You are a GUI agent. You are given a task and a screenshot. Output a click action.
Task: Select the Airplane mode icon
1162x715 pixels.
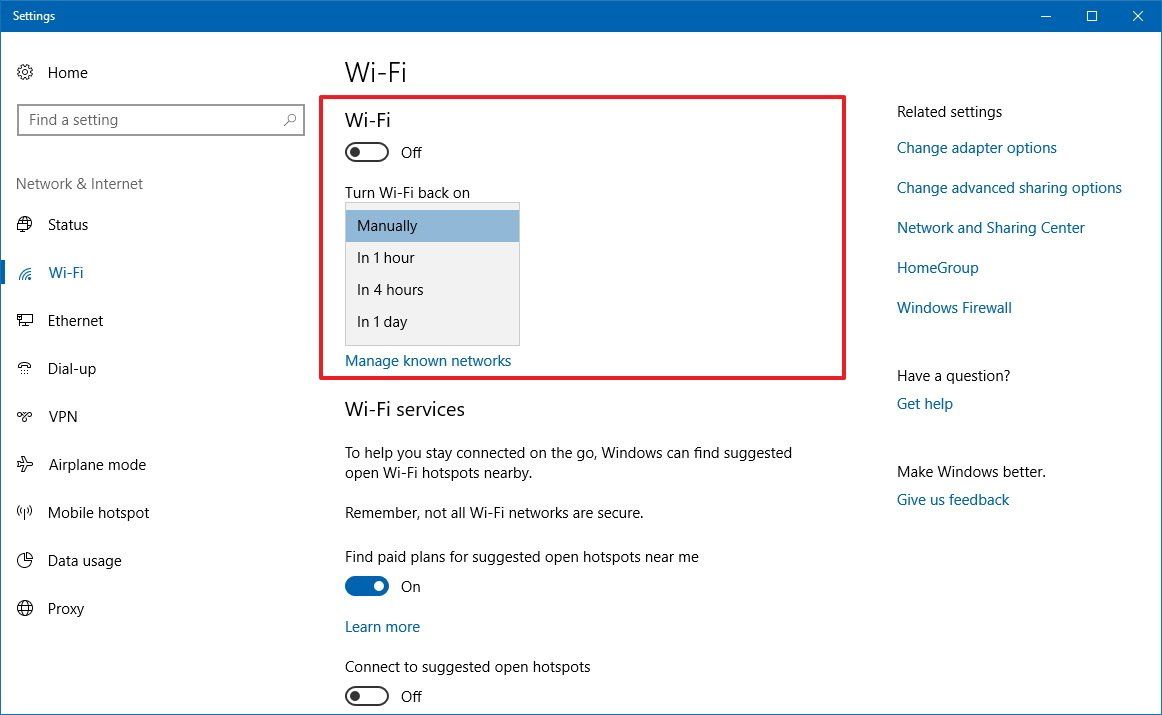24,464
